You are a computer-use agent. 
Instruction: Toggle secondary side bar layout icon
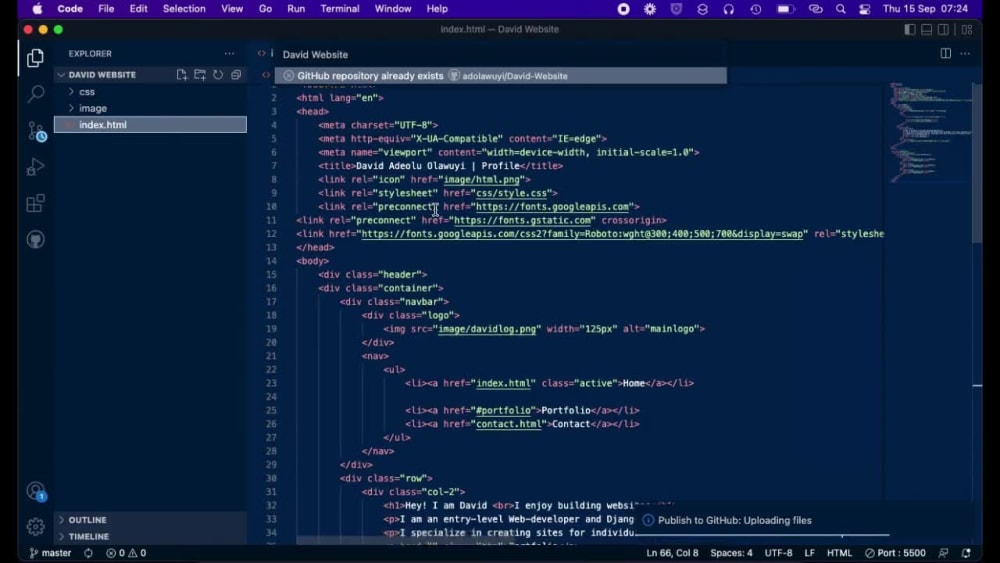(x=943, y=29)
